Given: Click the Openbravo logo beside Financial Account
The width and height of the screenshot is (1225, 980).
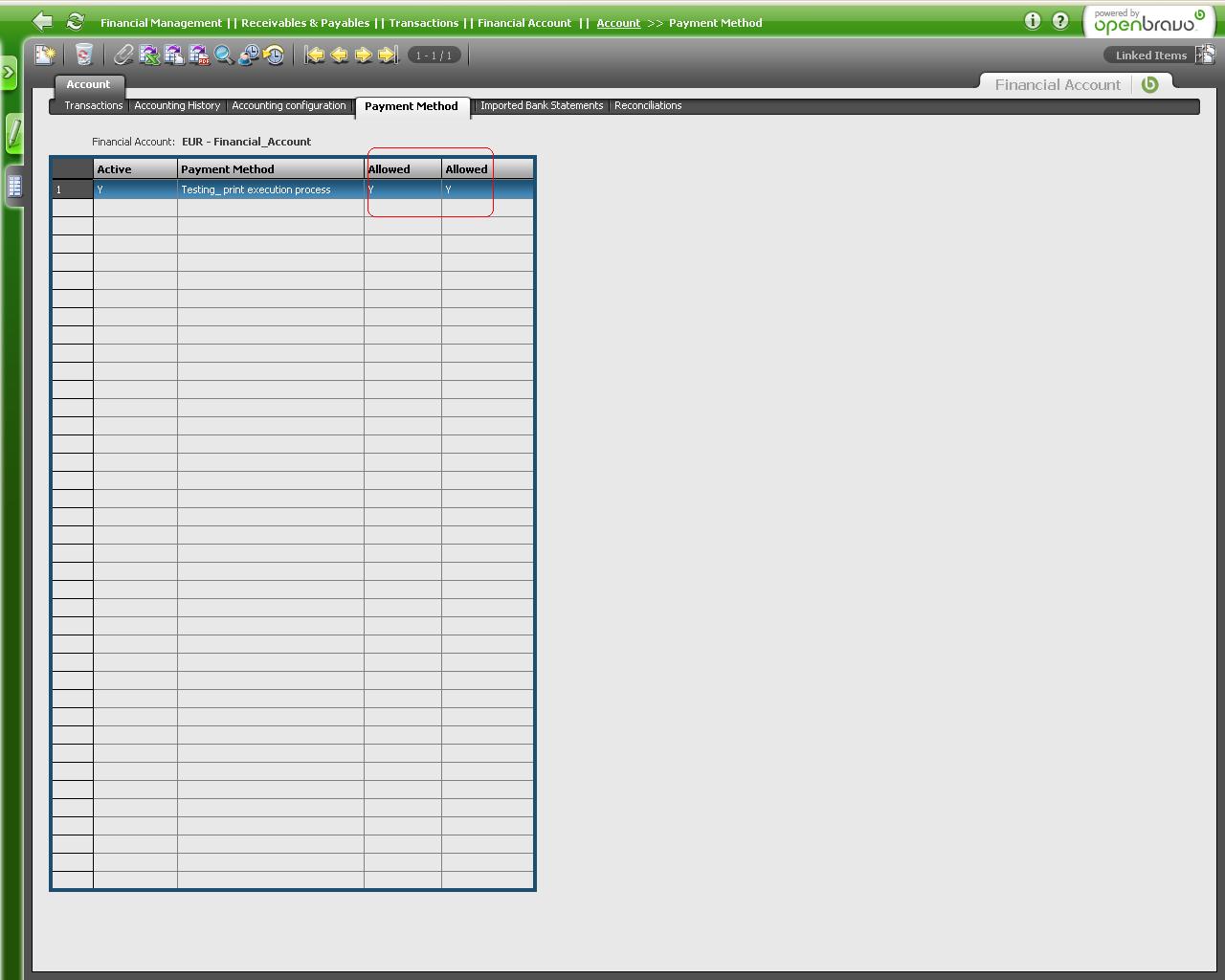Looking at the screenshot, I should point(1150,84).
